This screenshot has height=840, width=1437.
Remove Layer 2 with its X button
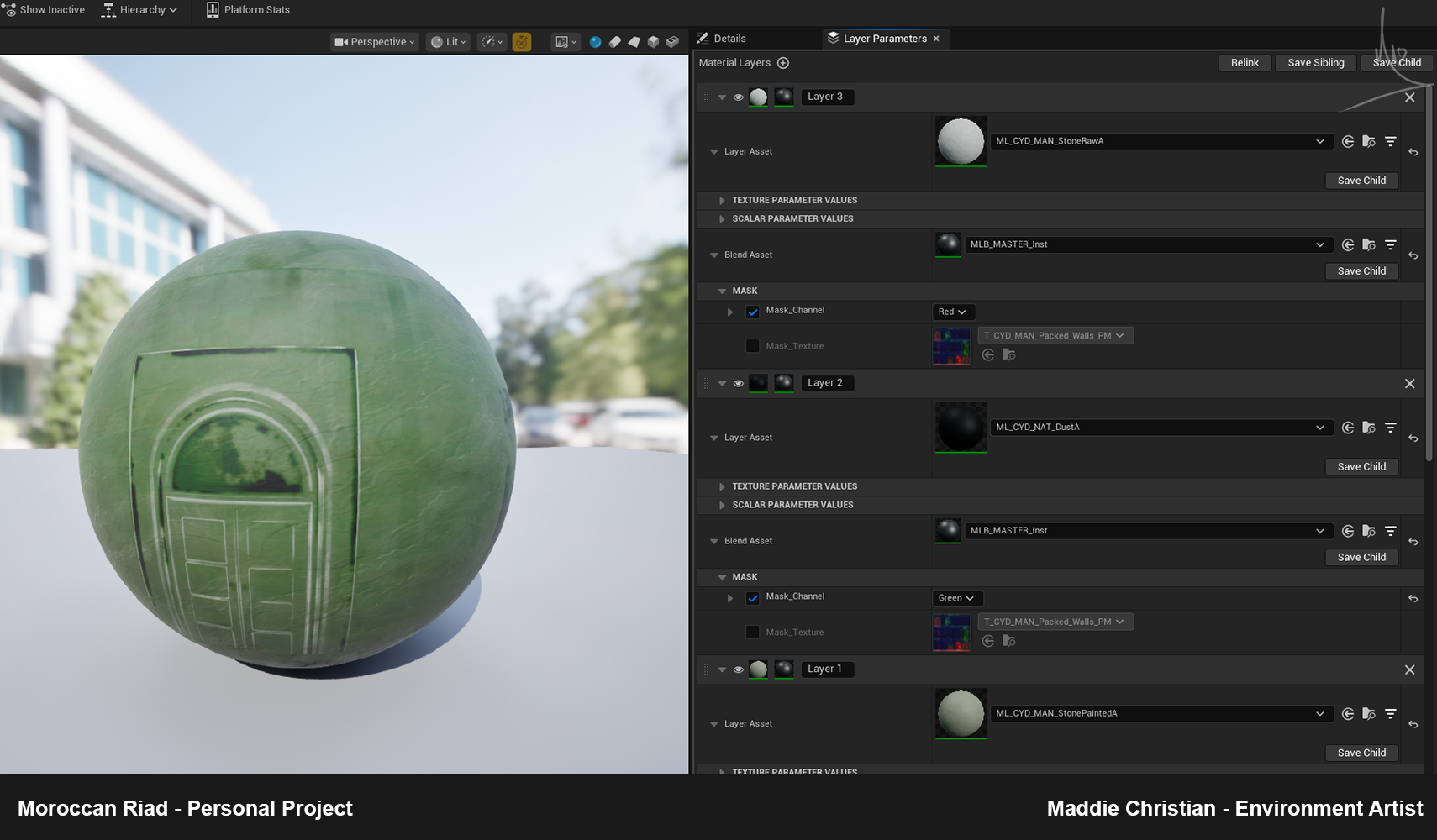pyautogui.click(x=1410, y=384)
